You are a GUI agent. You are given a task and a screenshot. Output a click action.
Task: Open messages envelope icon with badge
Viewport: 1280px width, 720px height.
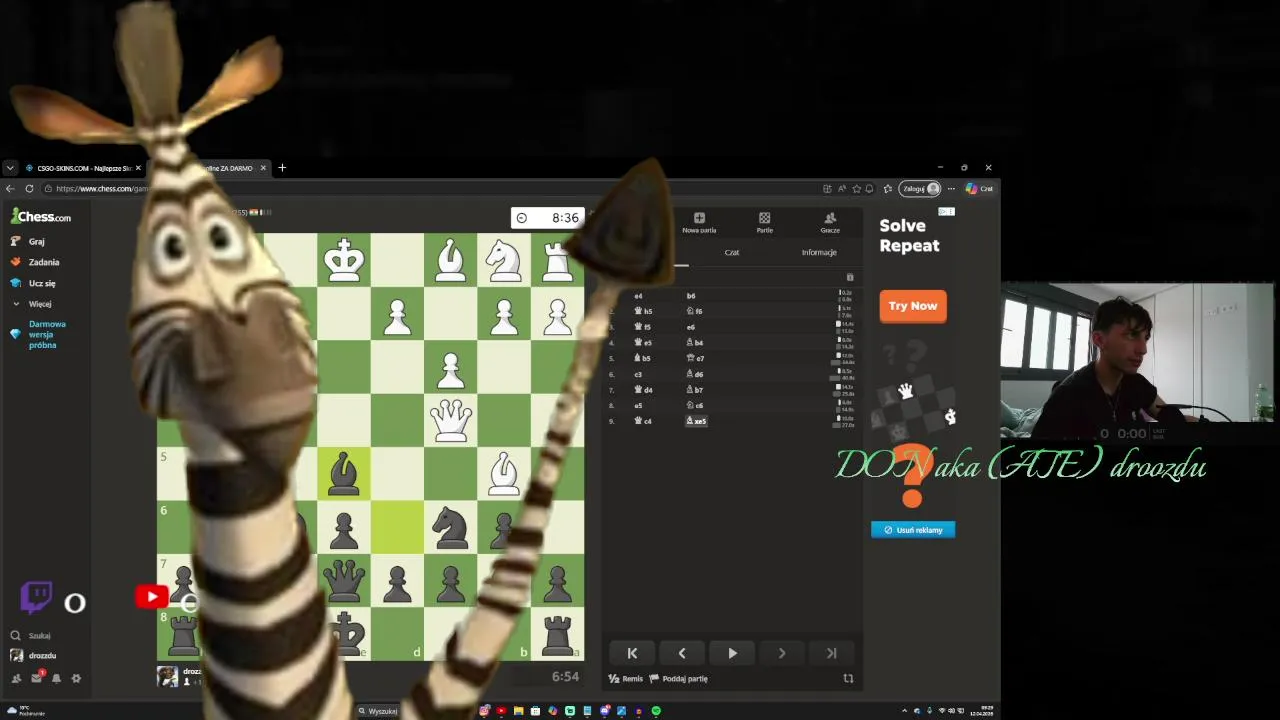coord(37,677)
